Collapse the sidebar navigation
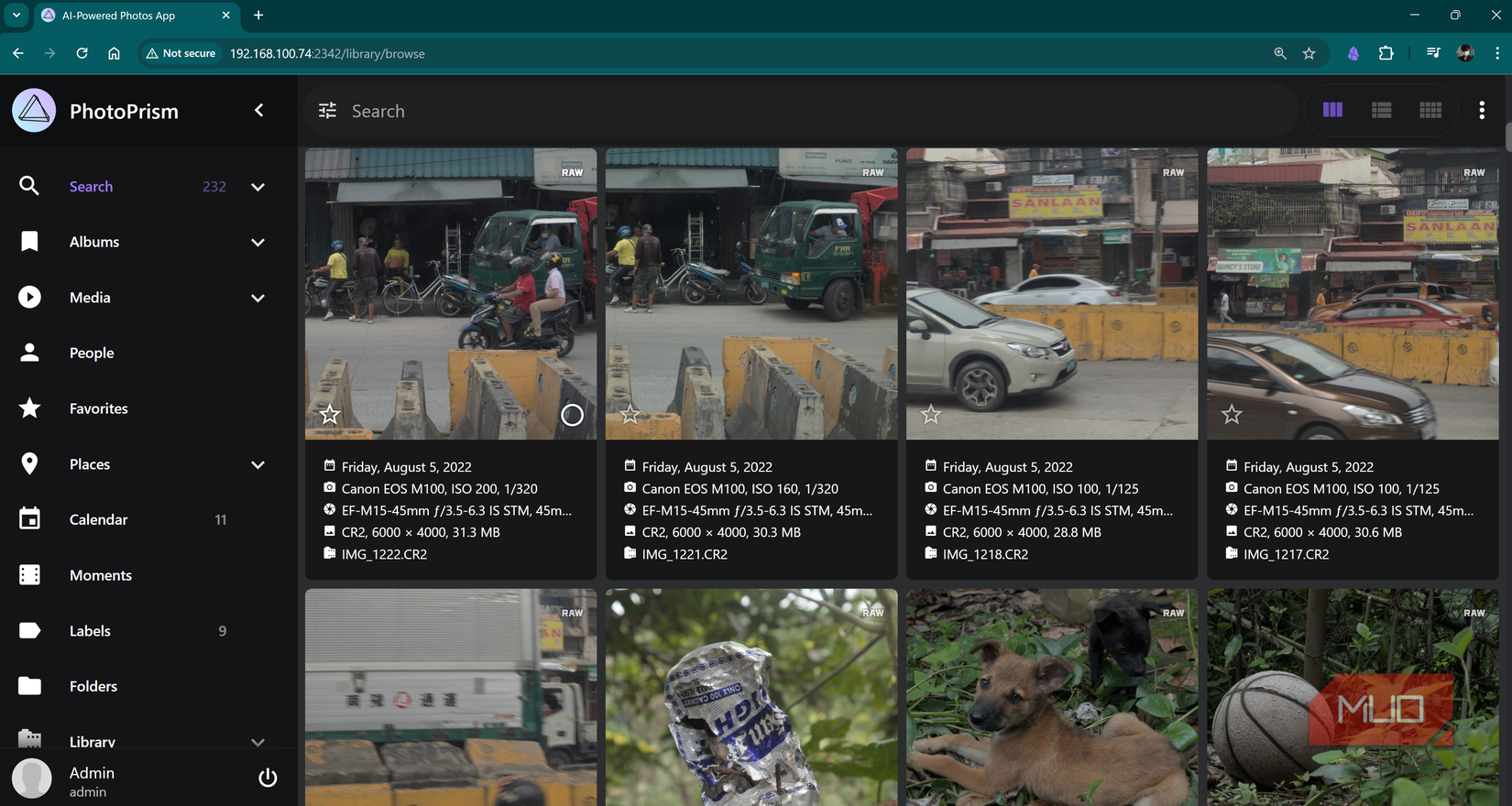The image size is (1512, 806). coord(259,111)
